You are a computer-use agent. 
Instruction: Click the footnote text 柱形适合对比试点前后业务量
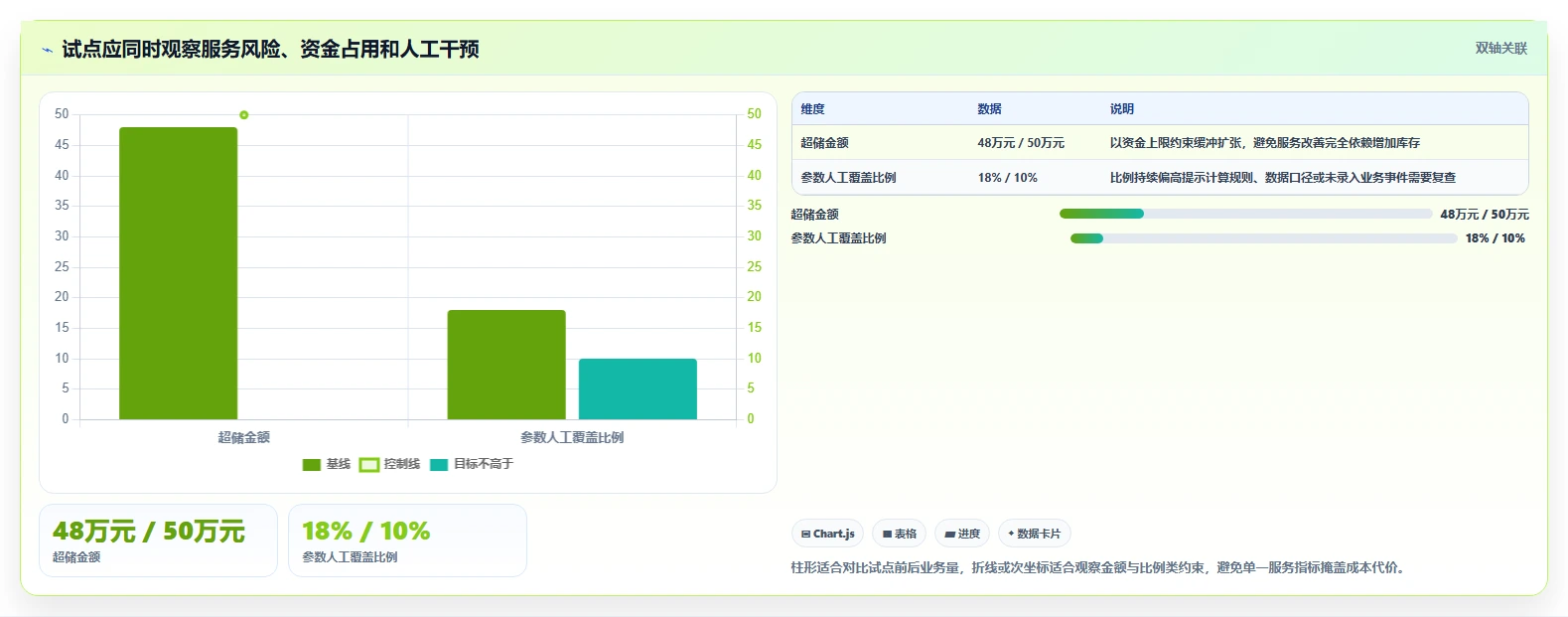pos(1098,567)
